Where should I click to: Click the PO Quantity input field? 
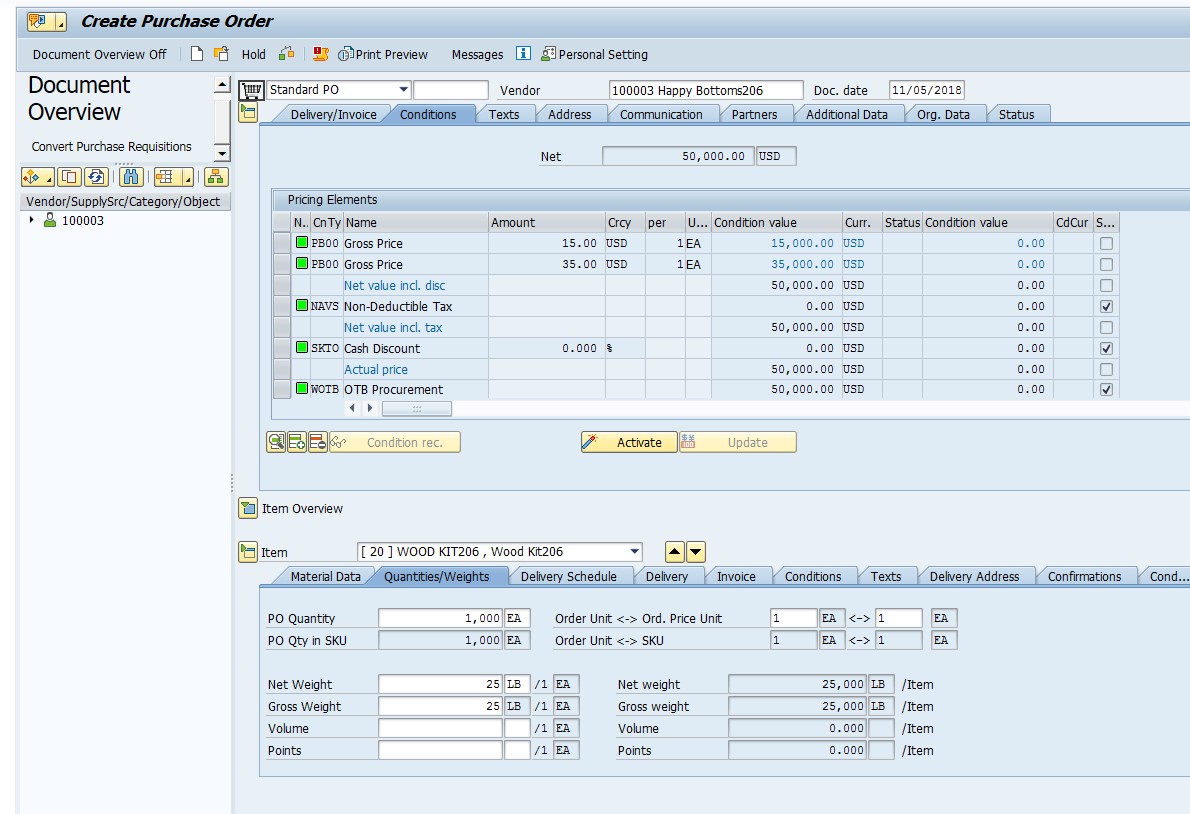coord(440,618)
